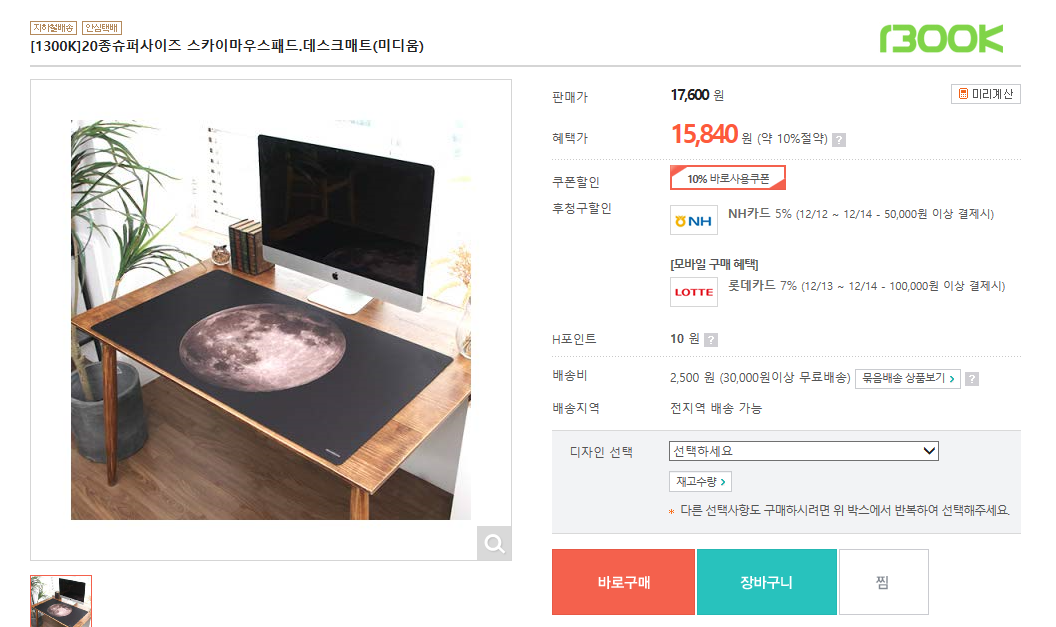Click the product title text

[227, 46]
